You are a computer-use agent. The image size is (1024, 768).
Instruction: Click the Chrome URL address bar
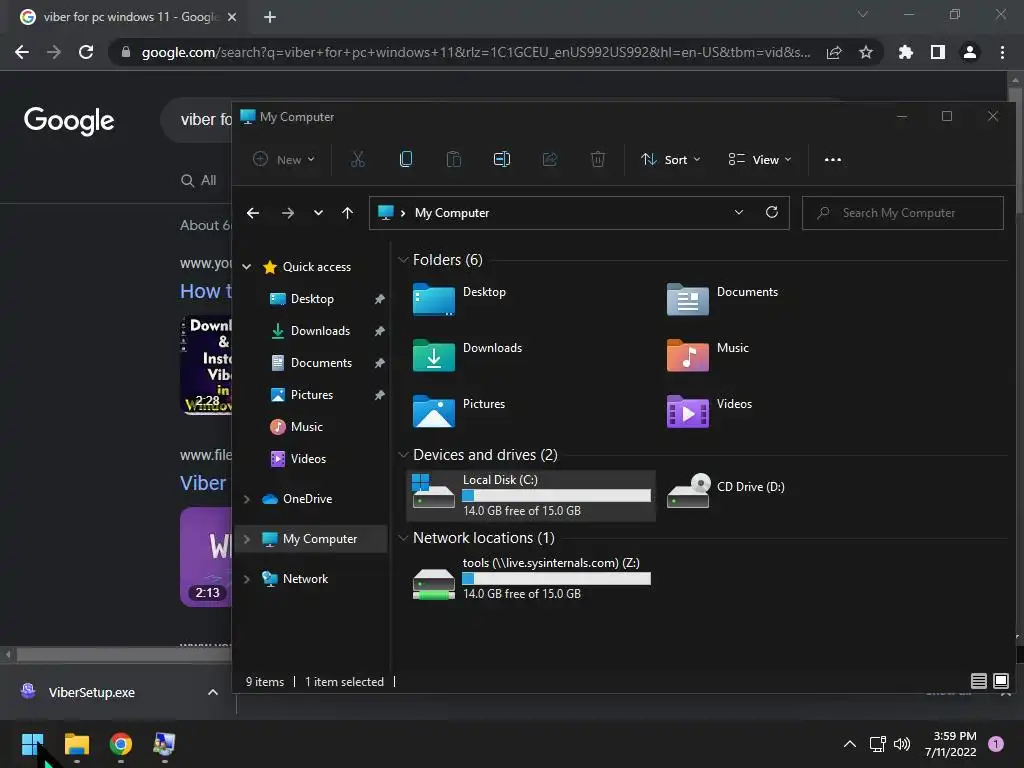pos(475,52)
